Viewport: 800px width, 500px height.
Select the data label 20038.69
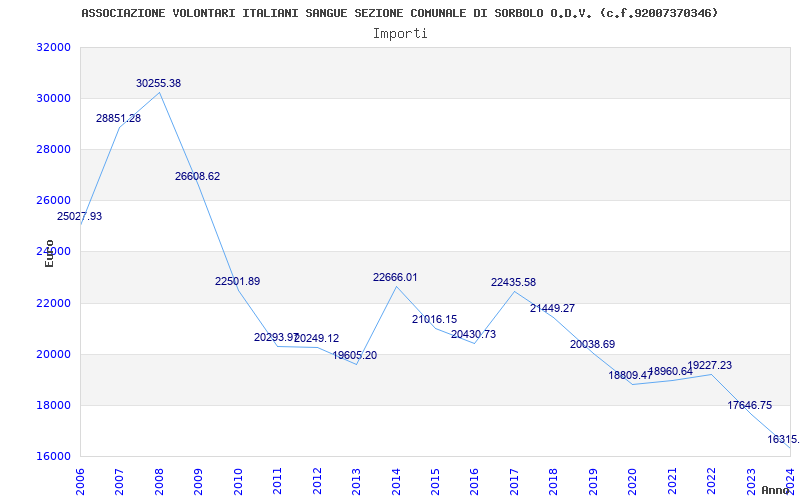tap(592, 344)
